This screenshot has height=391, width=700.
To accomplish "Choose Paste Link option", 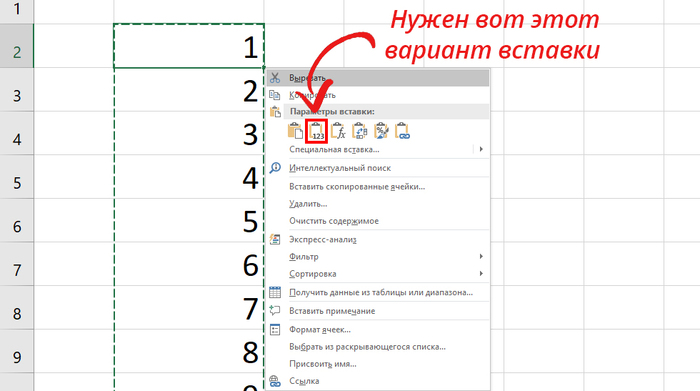I will coord(402,131).
